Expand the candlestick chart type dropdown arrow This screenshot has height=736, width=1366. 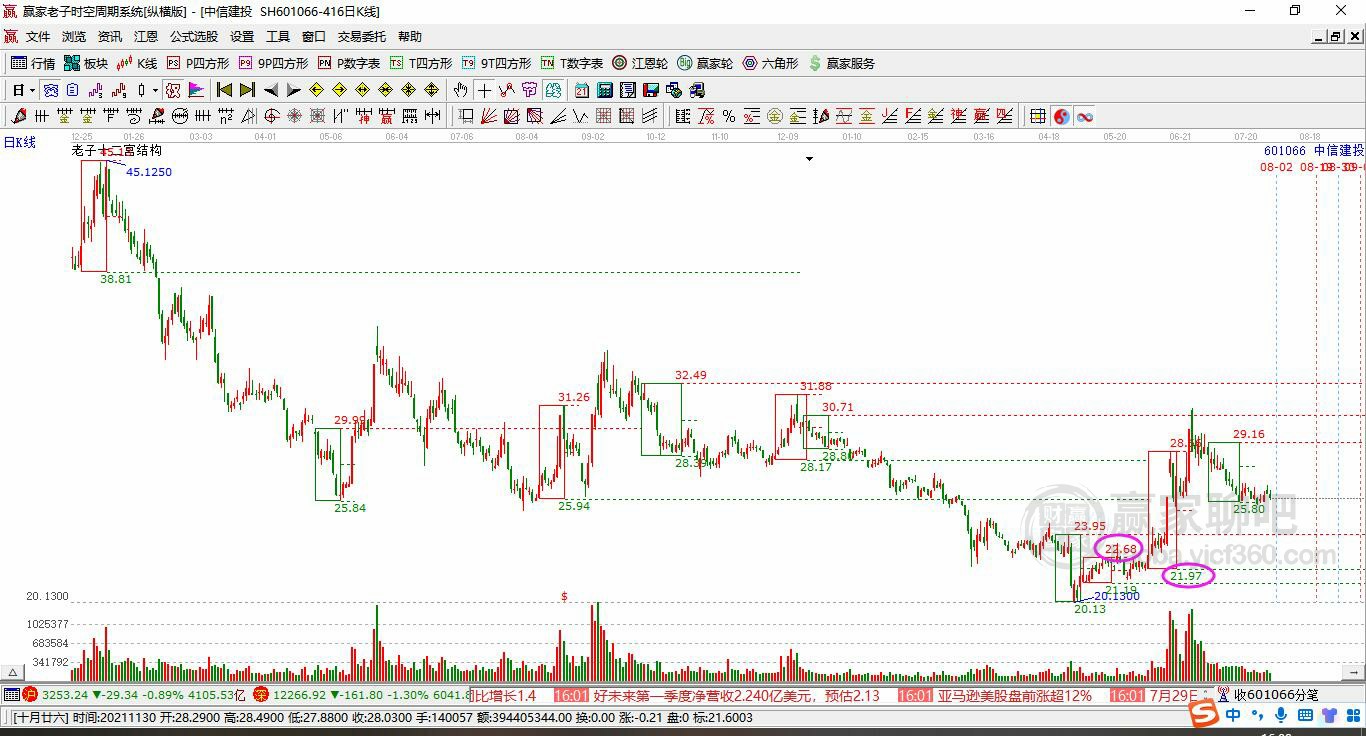[155, 90]
